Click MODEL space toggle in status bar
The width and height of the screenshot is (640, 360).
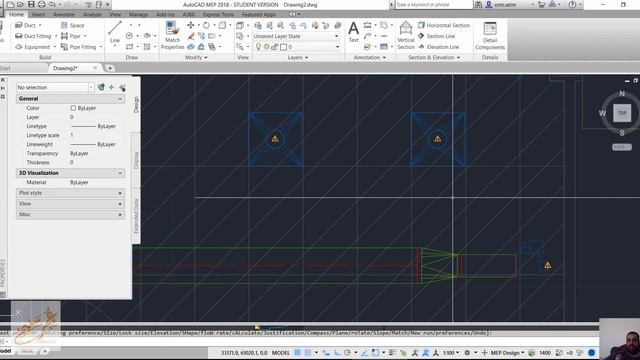281,353
